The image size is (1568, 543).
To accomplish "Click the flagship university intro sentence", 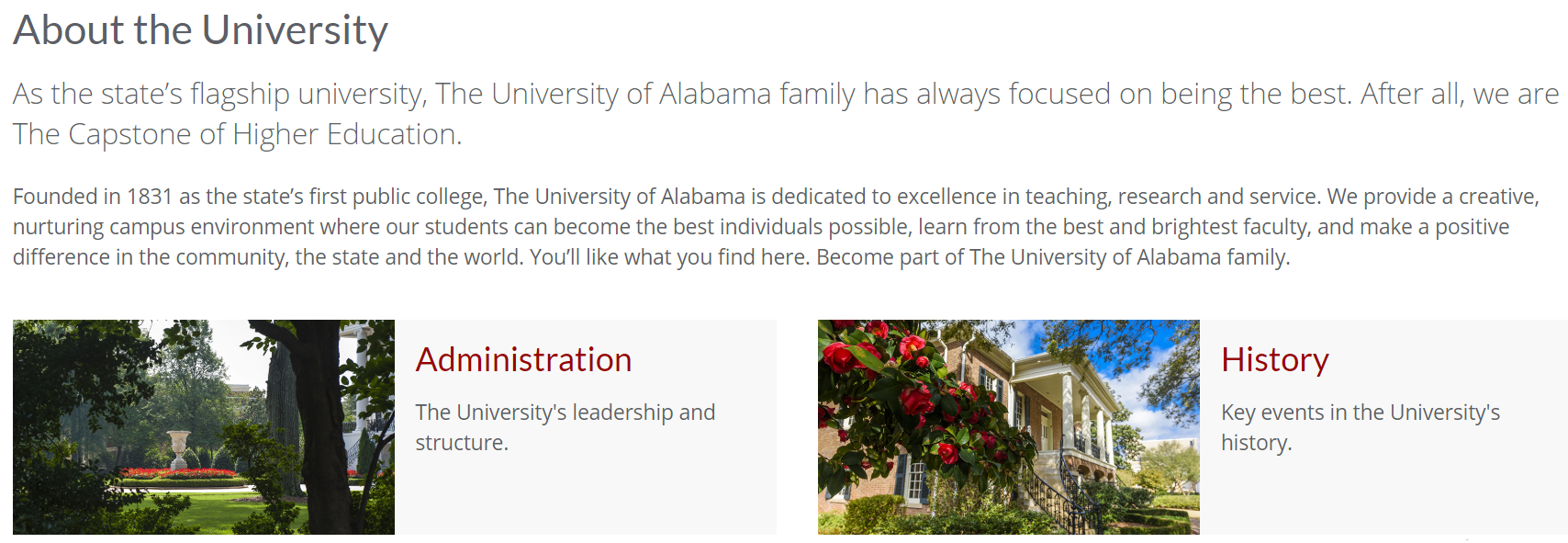I will pos(786,113).
